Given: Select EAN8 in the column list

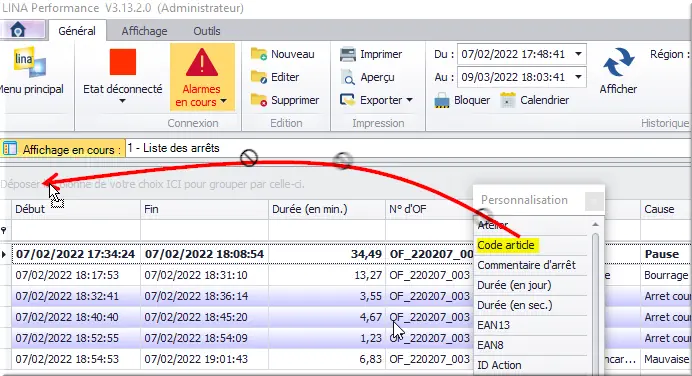Looking at the screenshot, I should click(531, 345).
